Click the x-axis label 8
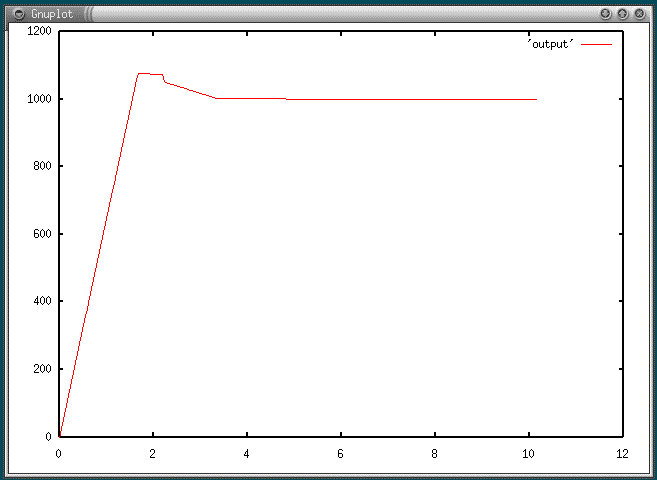Viewport: 657px width, 480px height. click(x=435, y=454)
